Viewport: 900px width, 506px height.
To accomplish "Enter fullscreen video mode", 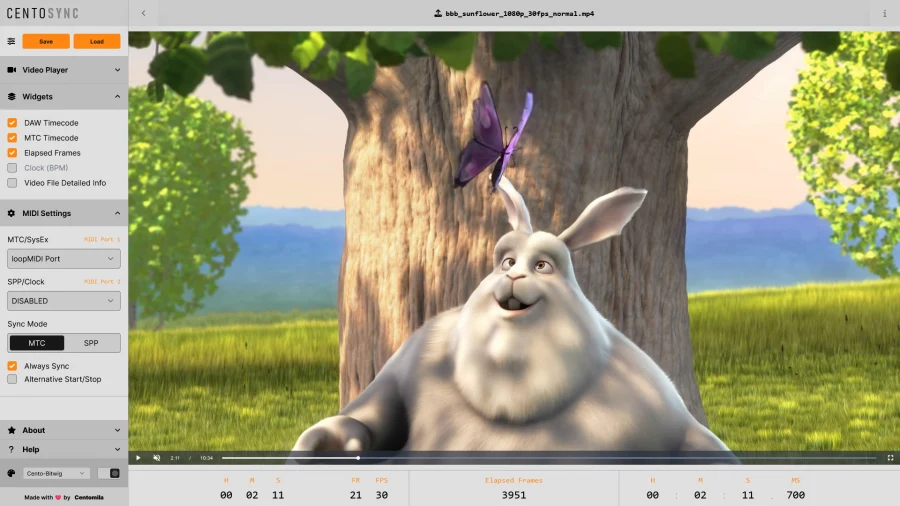I will click(890, 458).
